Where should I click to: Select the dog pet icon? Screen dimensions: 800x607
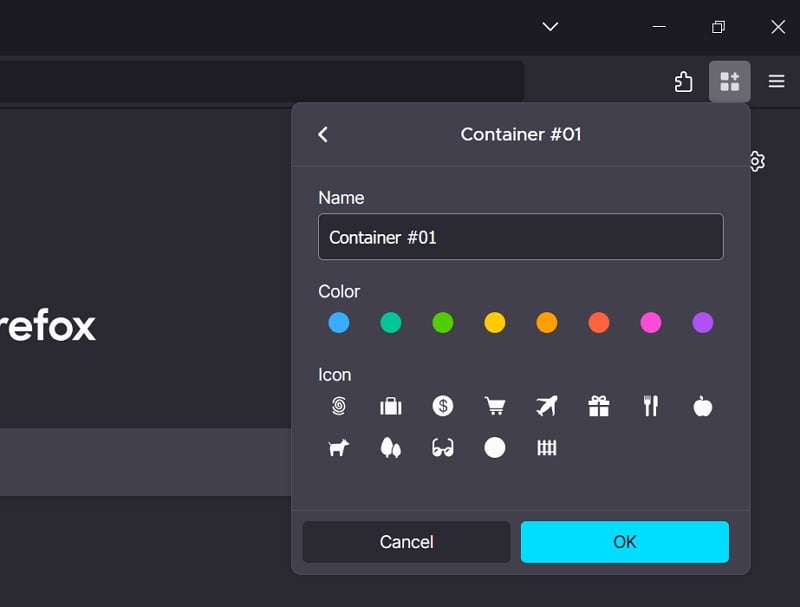[339, 448]
